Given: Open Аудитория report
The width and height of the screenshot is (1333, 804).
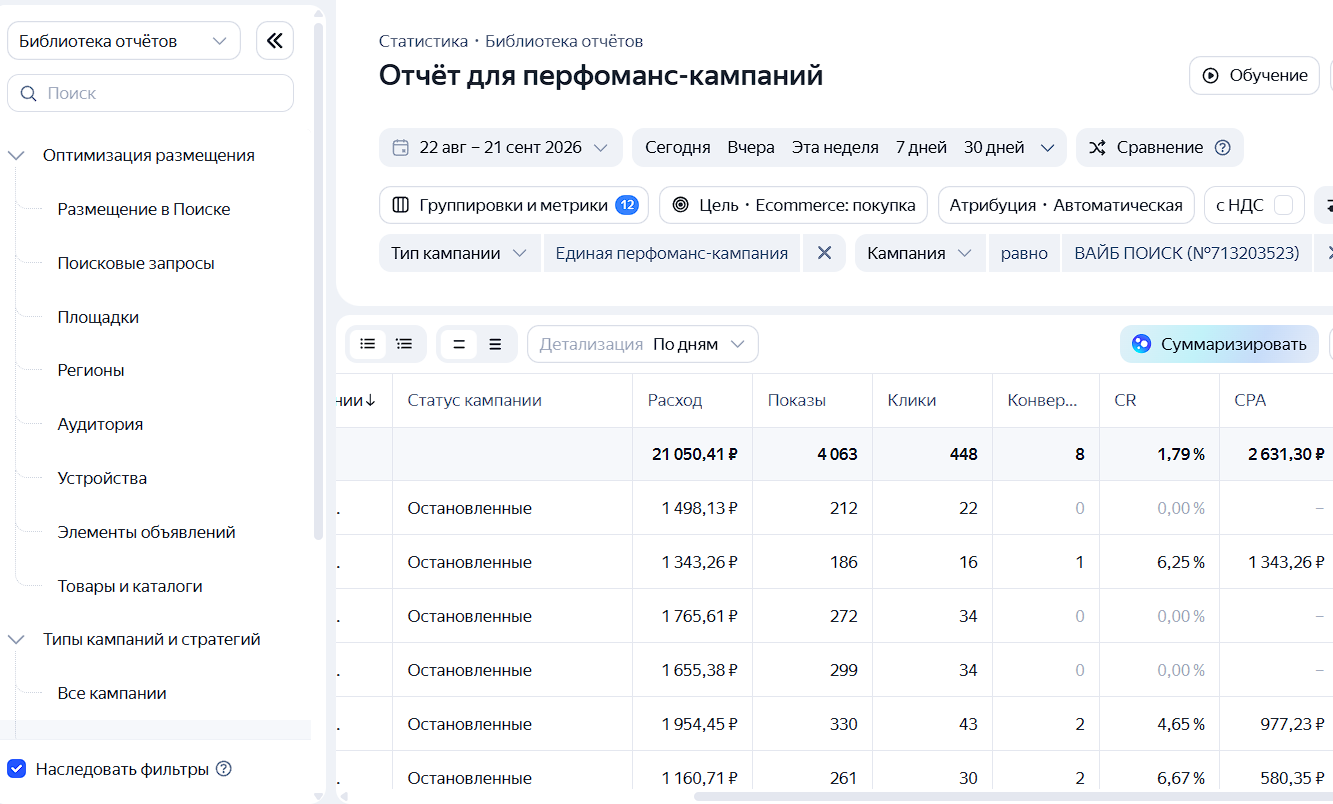Looking at the screenshot, I should click(100, 424).
